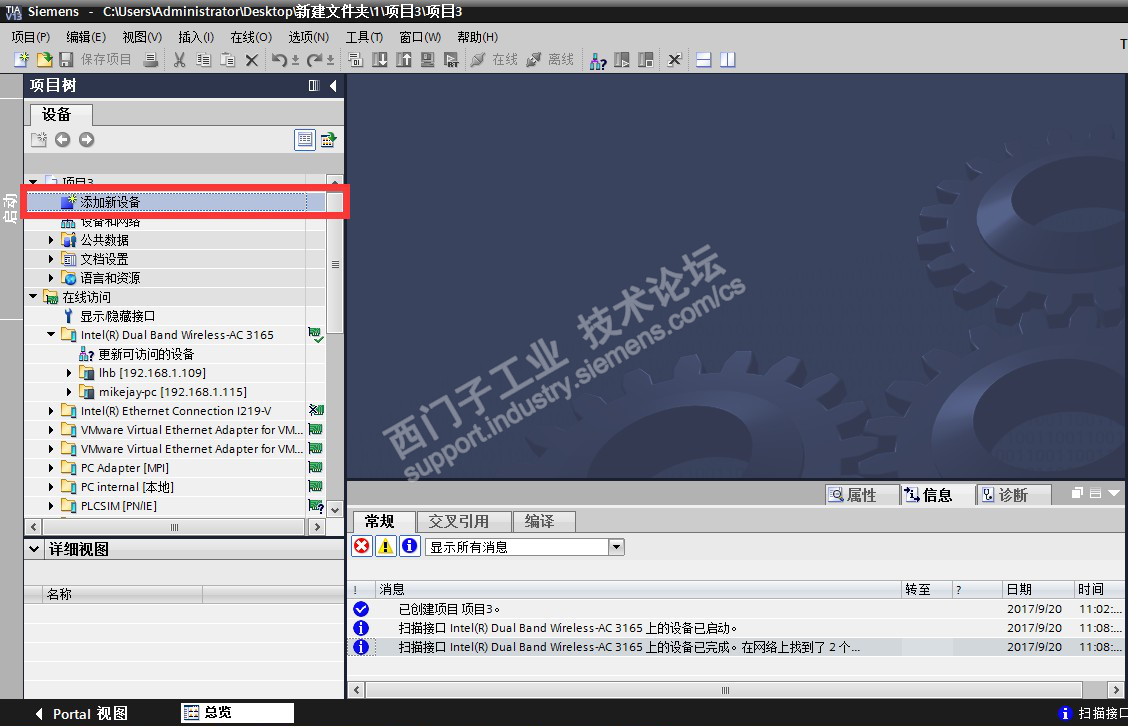1129x727 pixels.
Task: Select PLCSIM [PN/IE] tree item
Action: (x=118, y=506)
